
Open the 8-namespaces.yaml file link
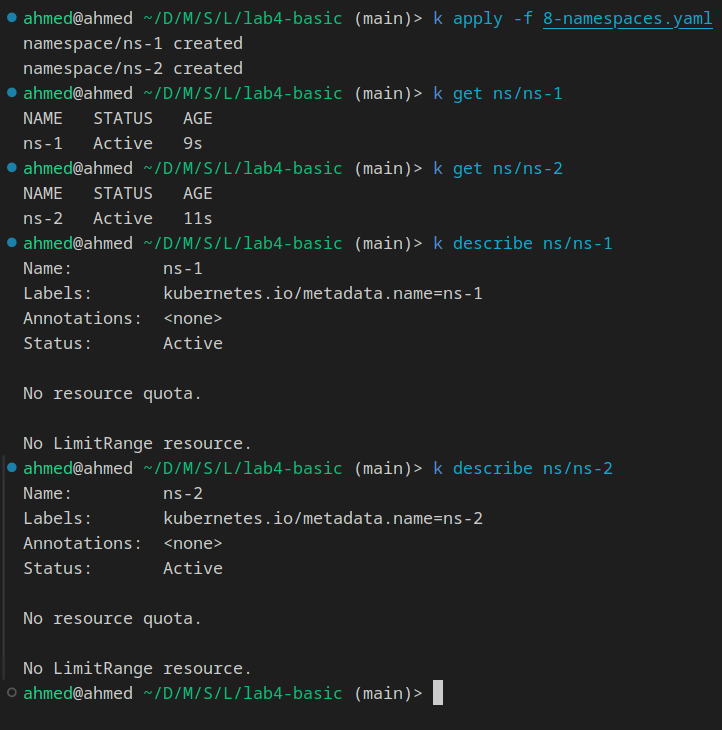click(628, 19)
